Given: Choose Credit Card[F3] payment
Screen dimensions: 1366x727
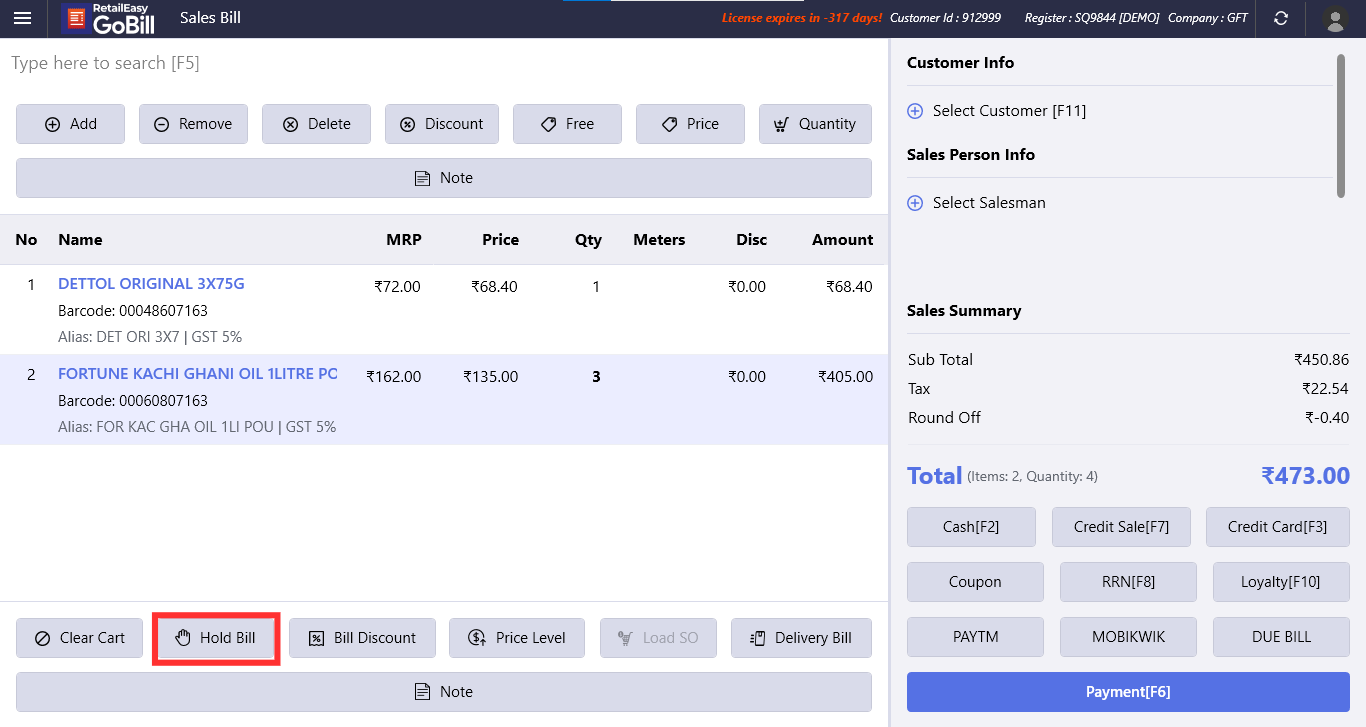Looking at the screenshot, I should click(1278, 527).
